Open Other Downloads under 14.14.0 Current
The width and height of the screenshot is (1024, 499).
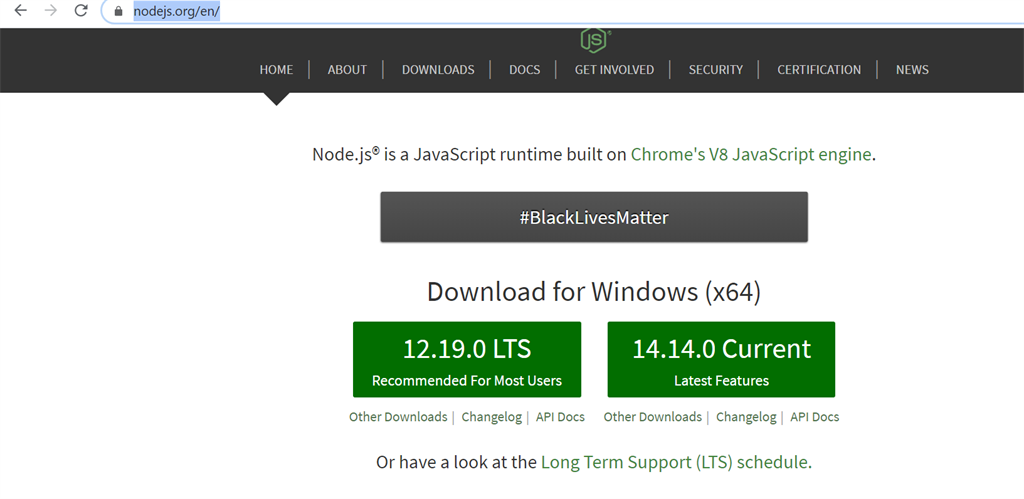coord(652,417)
